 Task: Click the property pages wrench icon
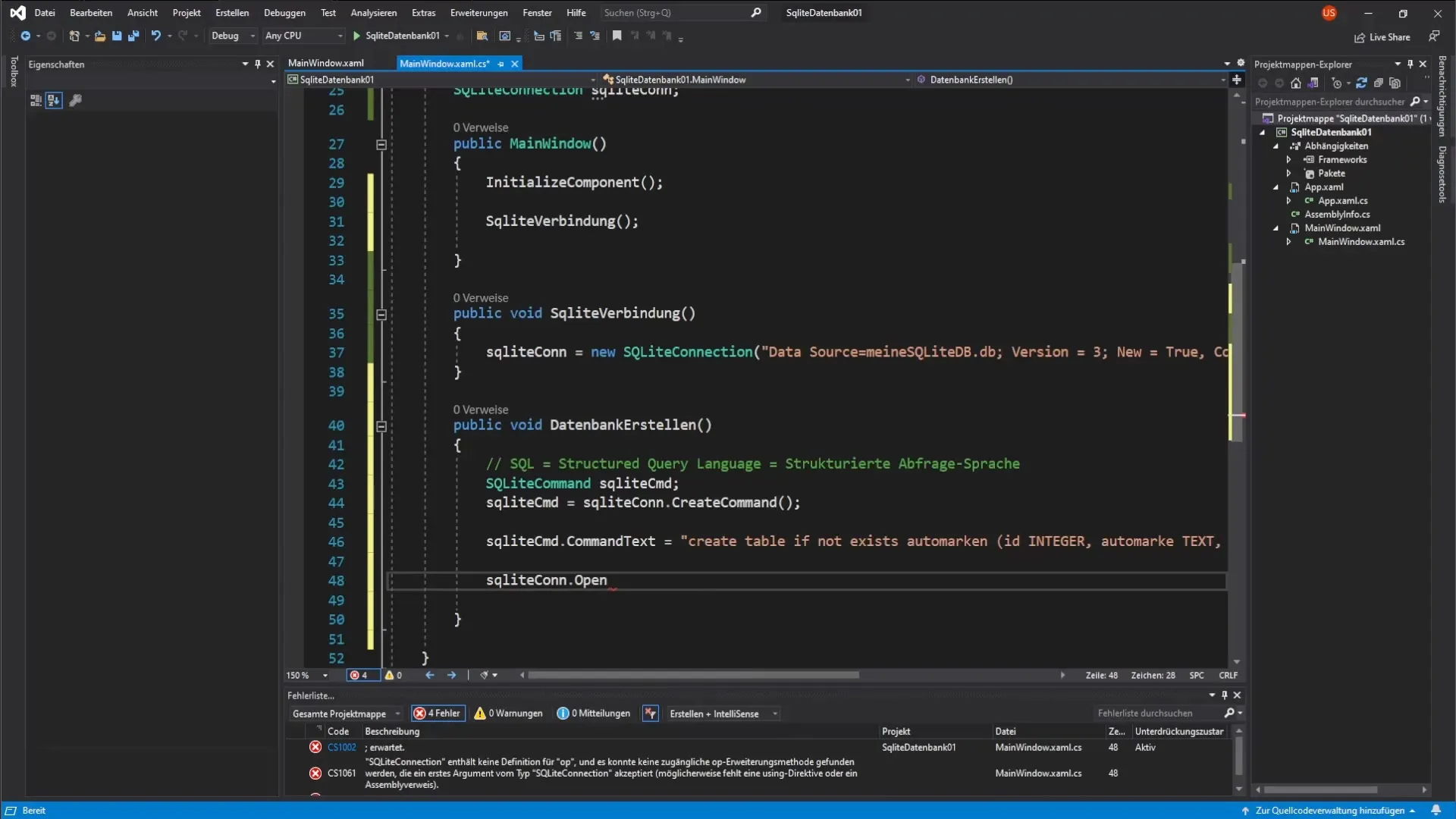pyautogui.click(x=75, y=100)
